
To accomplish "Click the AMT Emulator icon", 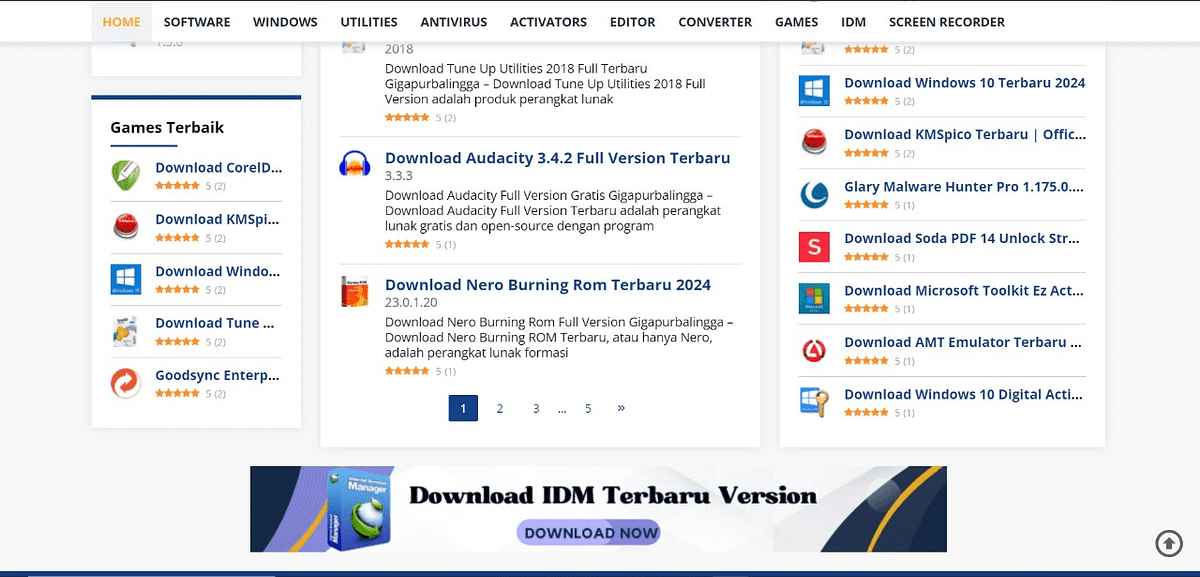I will click(815, 350).
